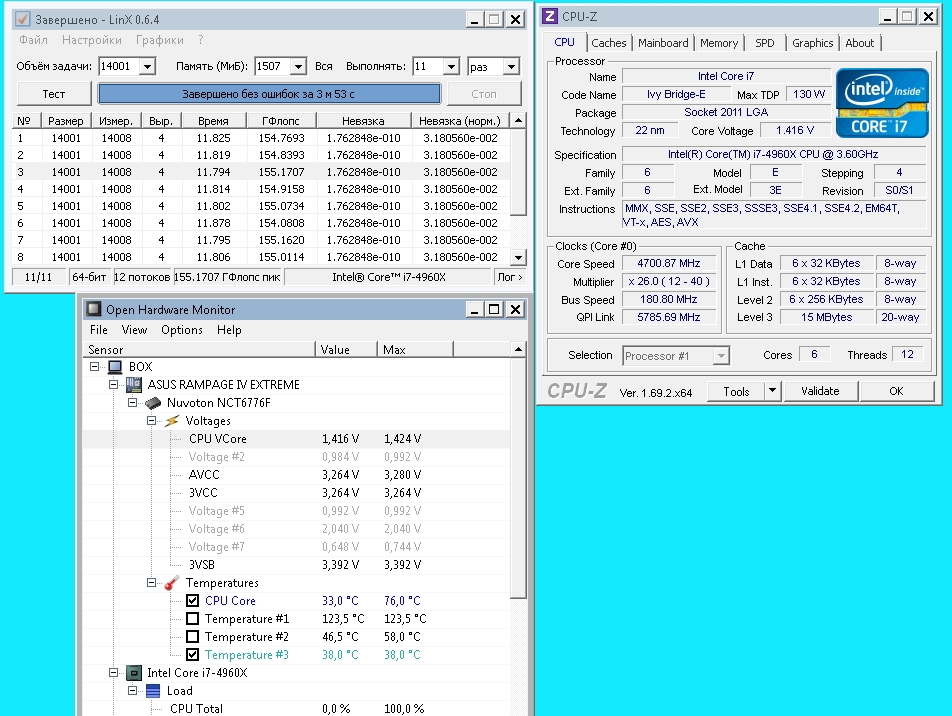The image size is (952, 716).
Task: Open the ? help menu in LinX
Action: coord(201,40)
